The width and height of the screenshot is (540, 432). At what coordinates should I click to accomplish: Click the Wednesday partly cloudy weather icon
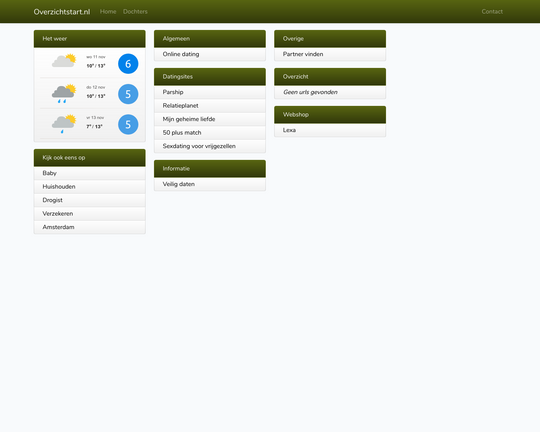tap(64, 61)
